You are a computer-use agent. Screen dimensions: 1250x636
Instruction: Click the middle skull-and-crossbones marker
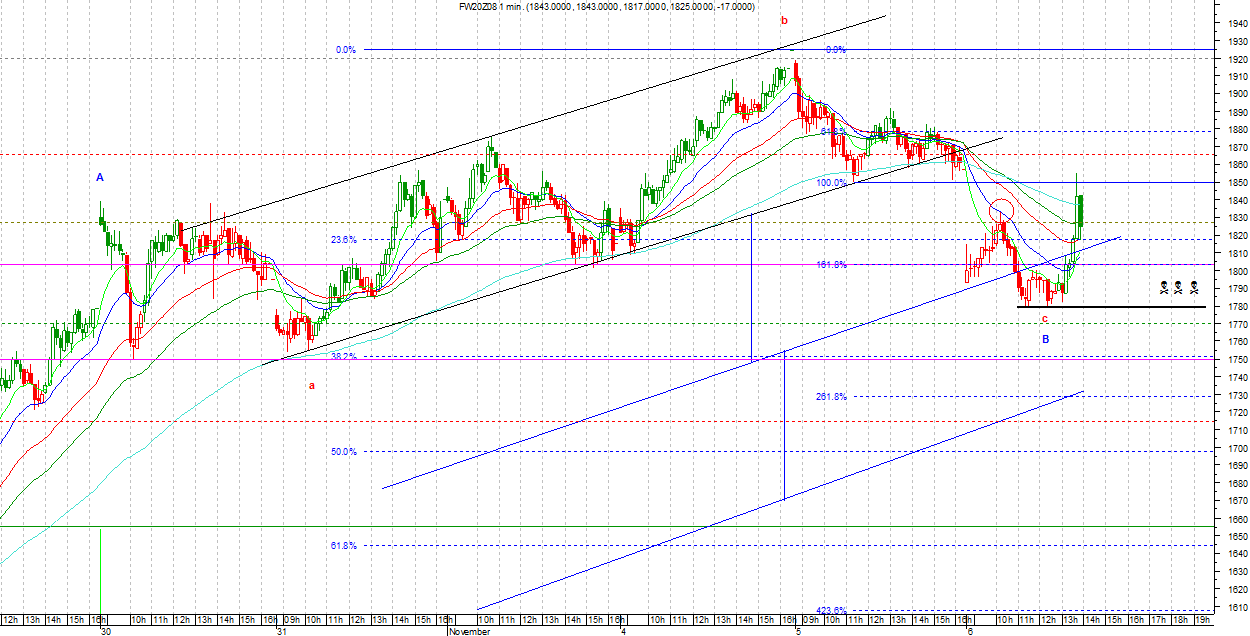point(1178,288)
